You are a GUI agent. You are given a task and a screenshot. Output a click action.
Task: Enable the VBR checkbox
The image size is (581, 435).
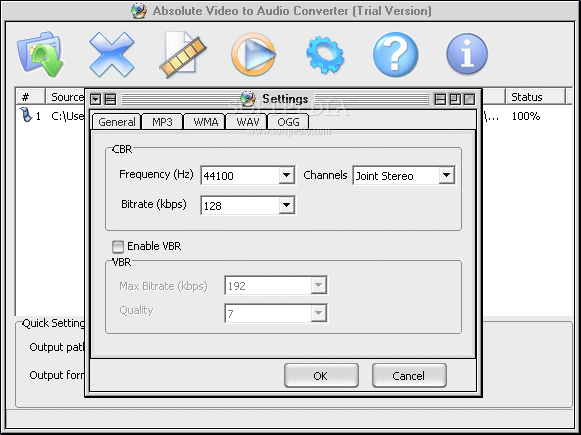(x=118, y=246)
